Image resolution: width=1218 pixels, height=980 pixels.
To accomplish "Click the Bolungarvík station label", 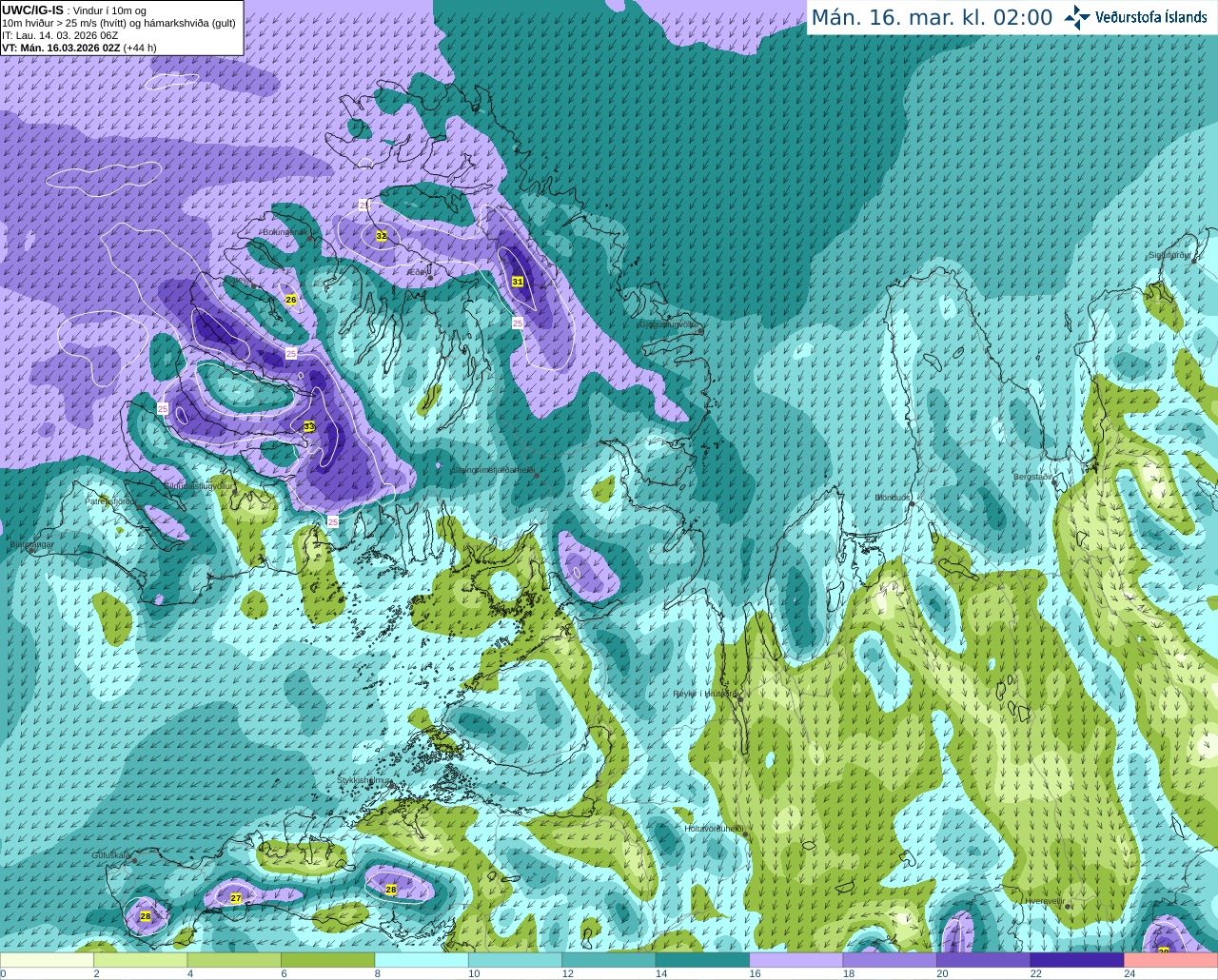I will coord(285,231).
